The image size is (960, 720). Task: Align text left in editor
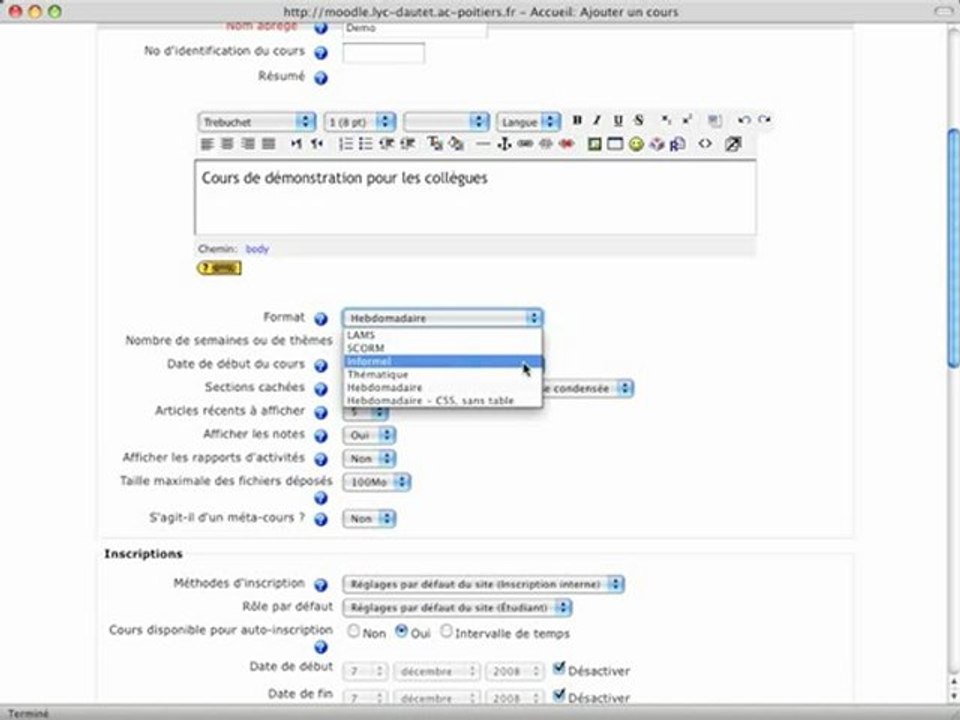click(x=207, y=144)
